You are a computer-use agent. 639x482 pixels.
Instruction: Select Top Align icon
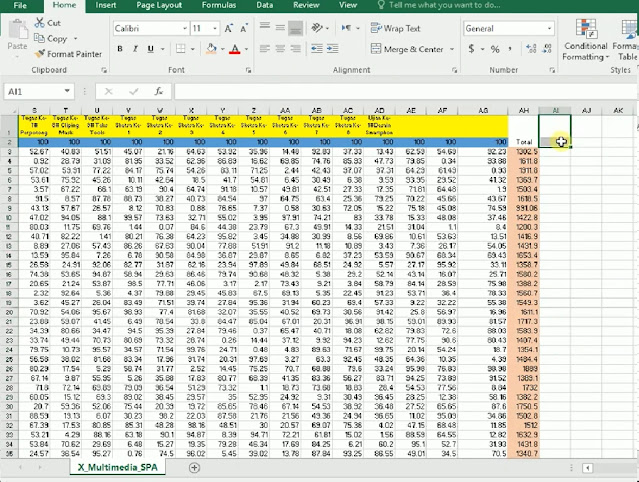[x=265, y=27]
